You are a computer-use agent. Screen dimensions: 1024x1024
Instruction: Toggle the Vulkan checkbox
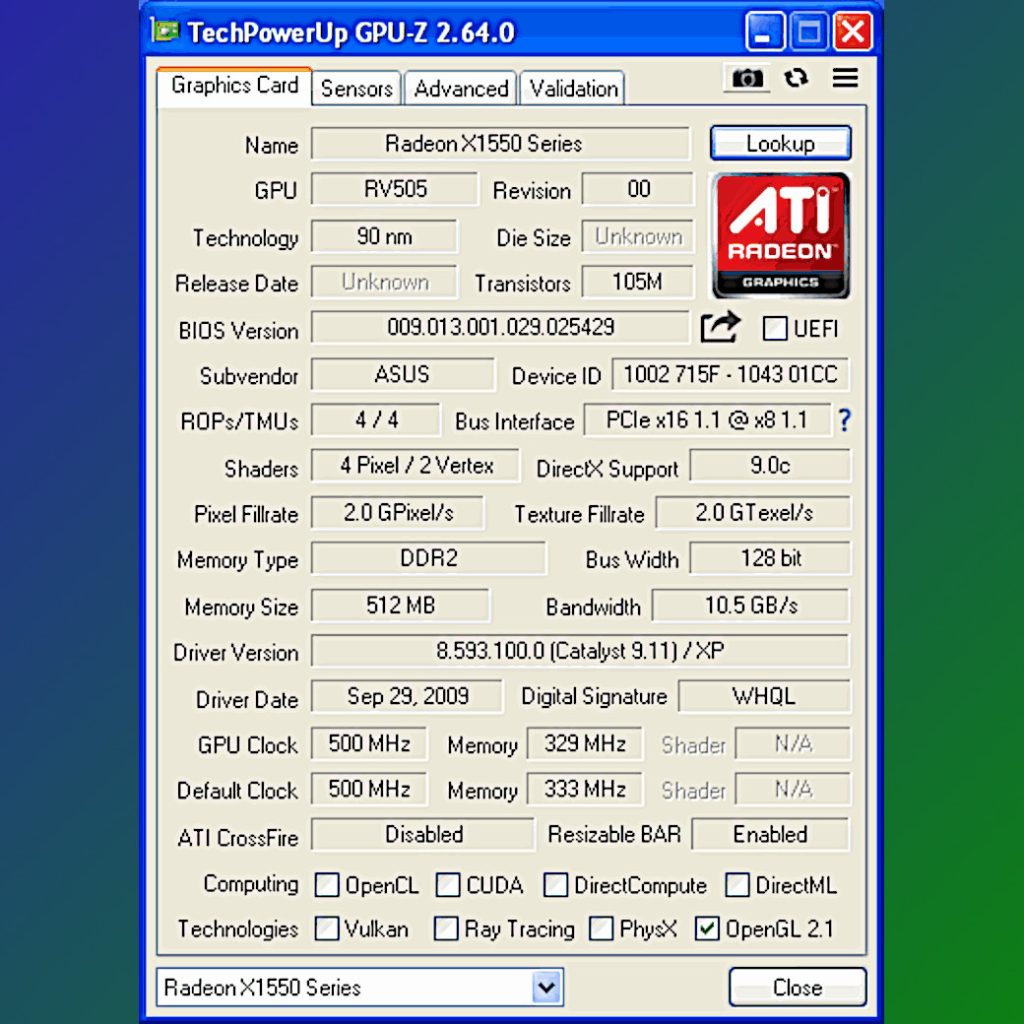pos(327,929)
